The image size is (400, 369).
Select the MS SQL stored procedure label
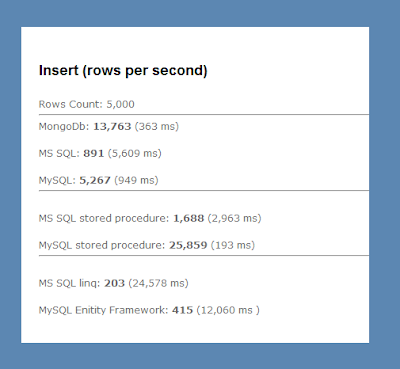pyautogui.click(x=104, y=219)
